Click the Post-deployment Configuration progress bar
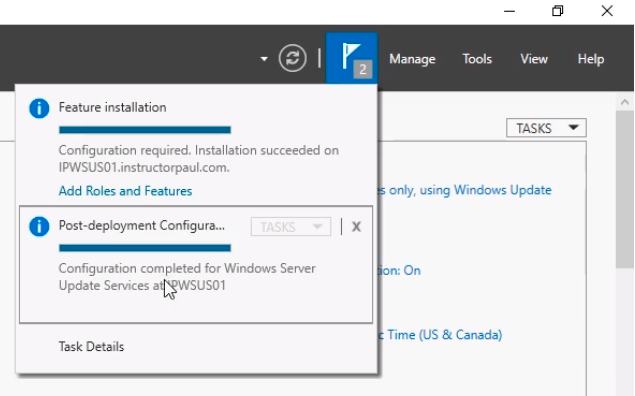The width and height of the screenshot is (635, 396). click(145, 248)
